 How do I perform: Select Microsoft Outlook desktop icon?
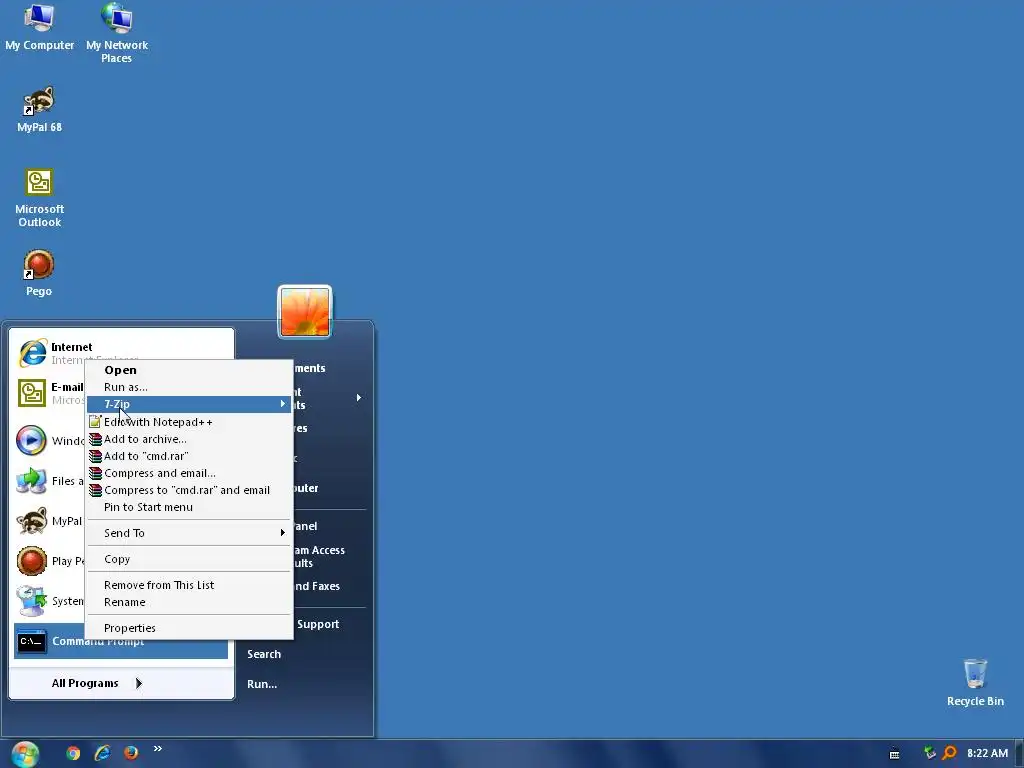39,197
